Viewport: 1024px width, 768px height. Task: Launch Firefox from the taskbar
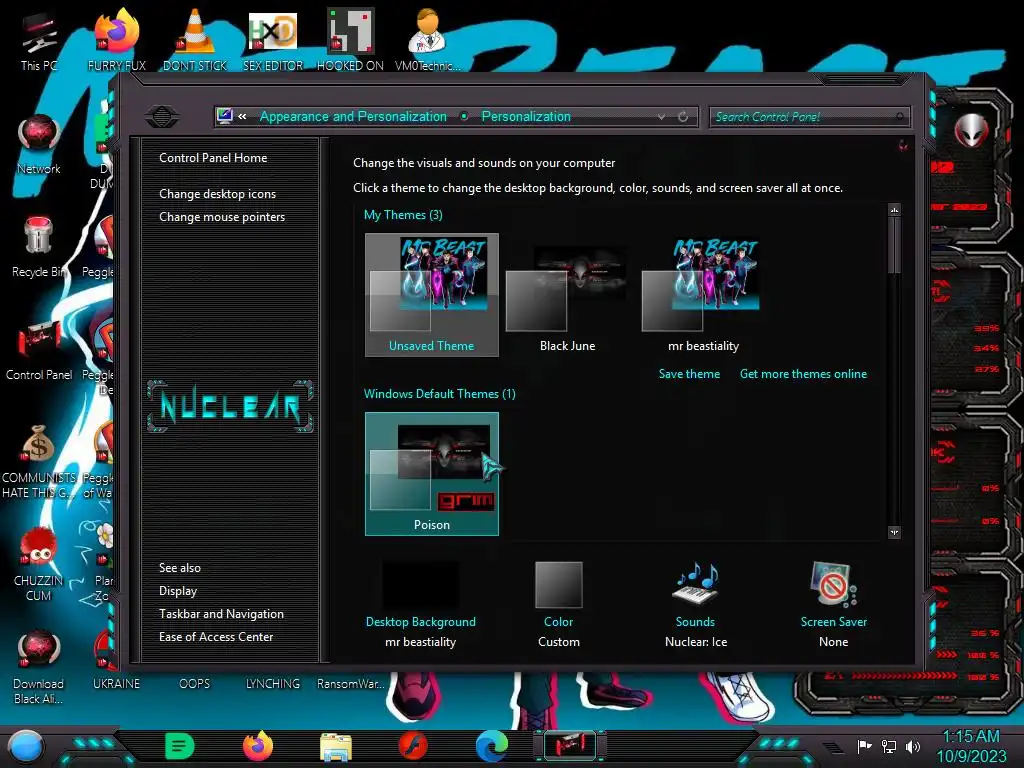pyautogui.click(x=258, y=746)
